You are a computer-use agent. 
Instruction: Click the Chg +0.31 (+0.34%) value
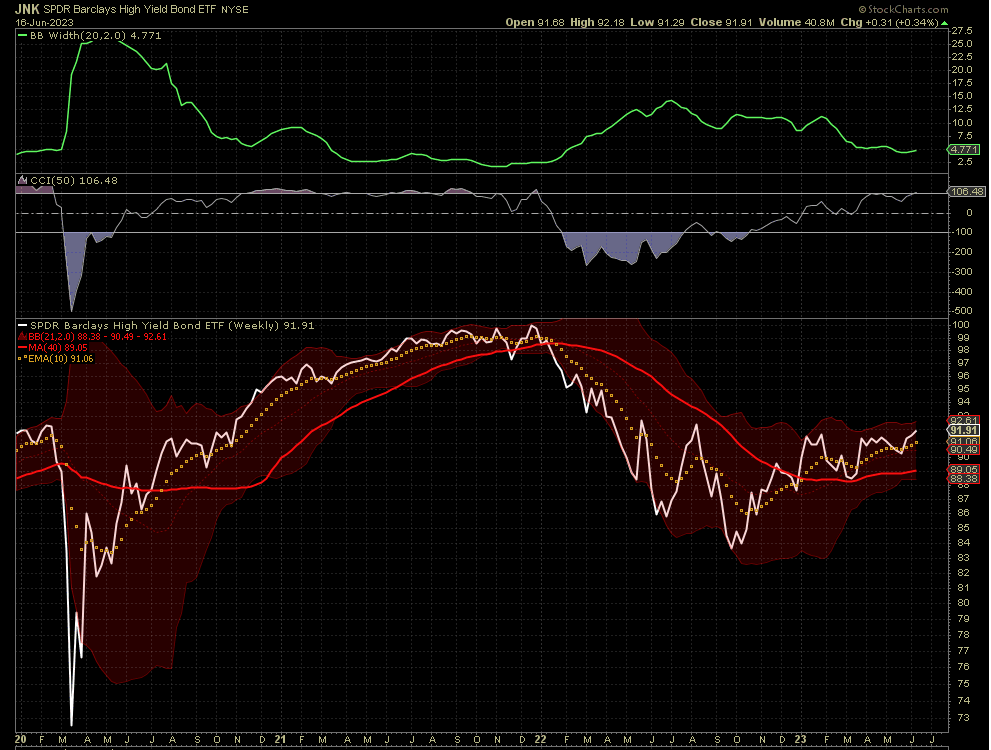tap(889, 22)
